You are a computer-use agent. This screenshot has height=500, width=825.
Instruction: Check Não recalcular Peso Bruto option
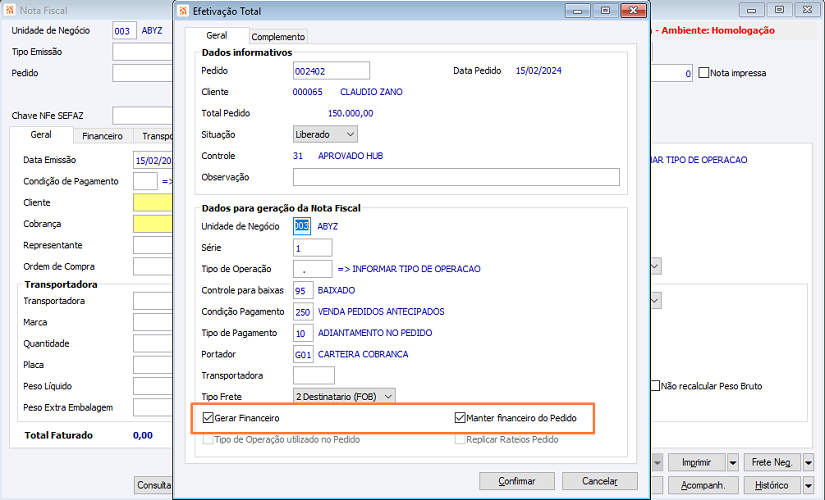(655, 386)
